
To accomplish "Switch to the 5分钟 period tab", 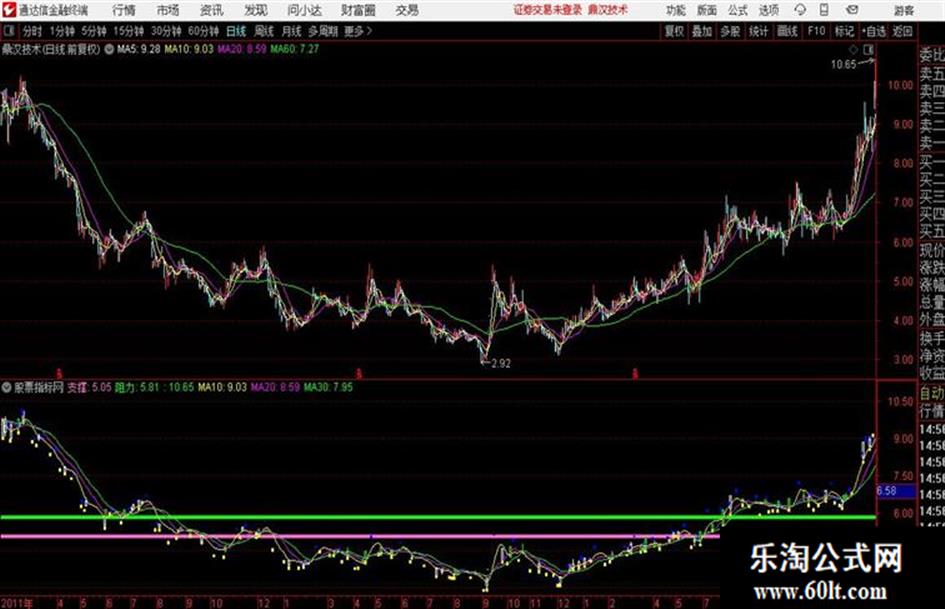I will [x=93, y=31].
